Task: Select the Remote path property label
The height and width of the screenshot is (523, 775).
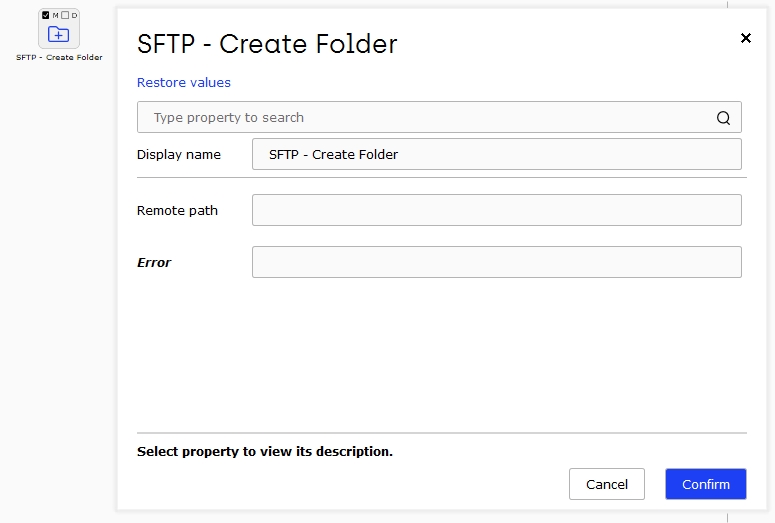Action: click(x=177, y=211)
